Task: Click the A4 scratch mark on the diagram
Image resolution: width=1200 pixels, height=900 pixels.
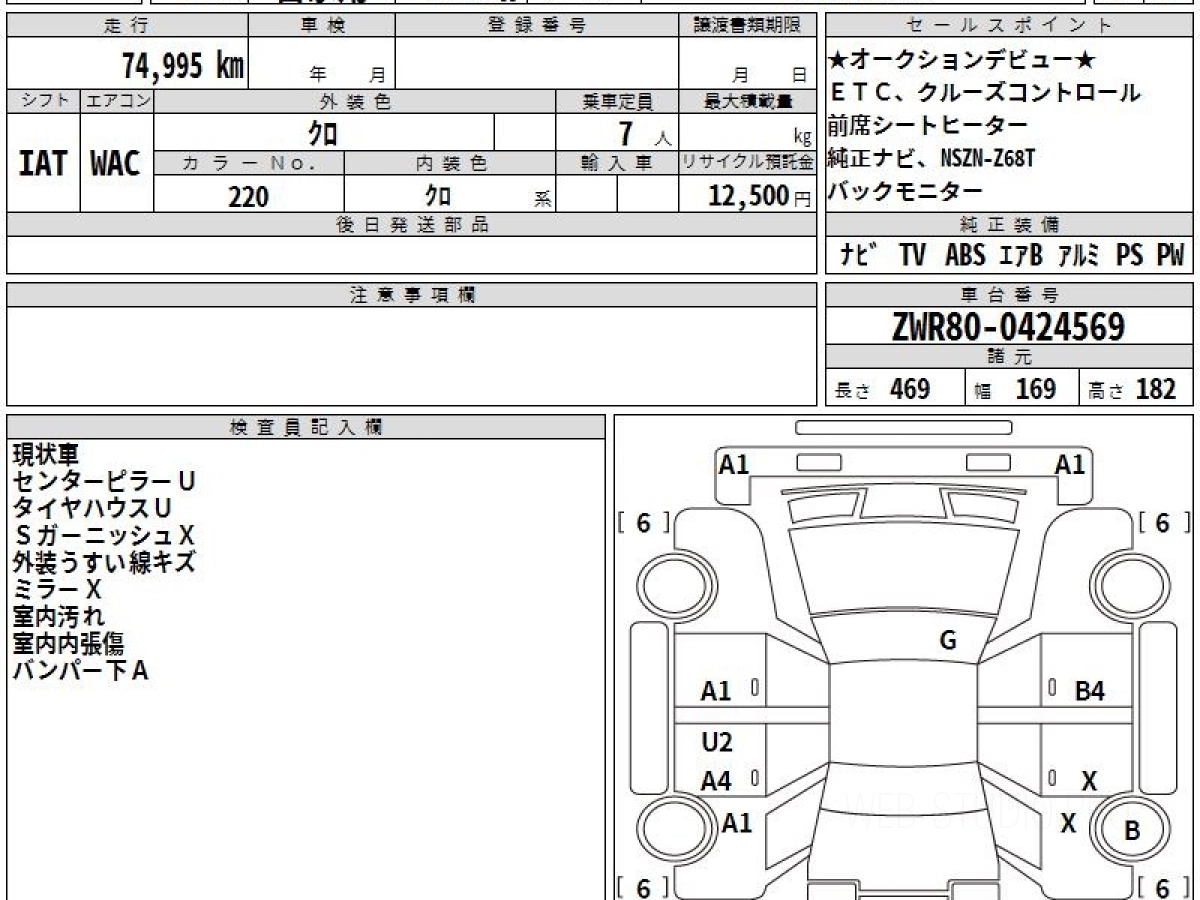Action: point(716,782)
